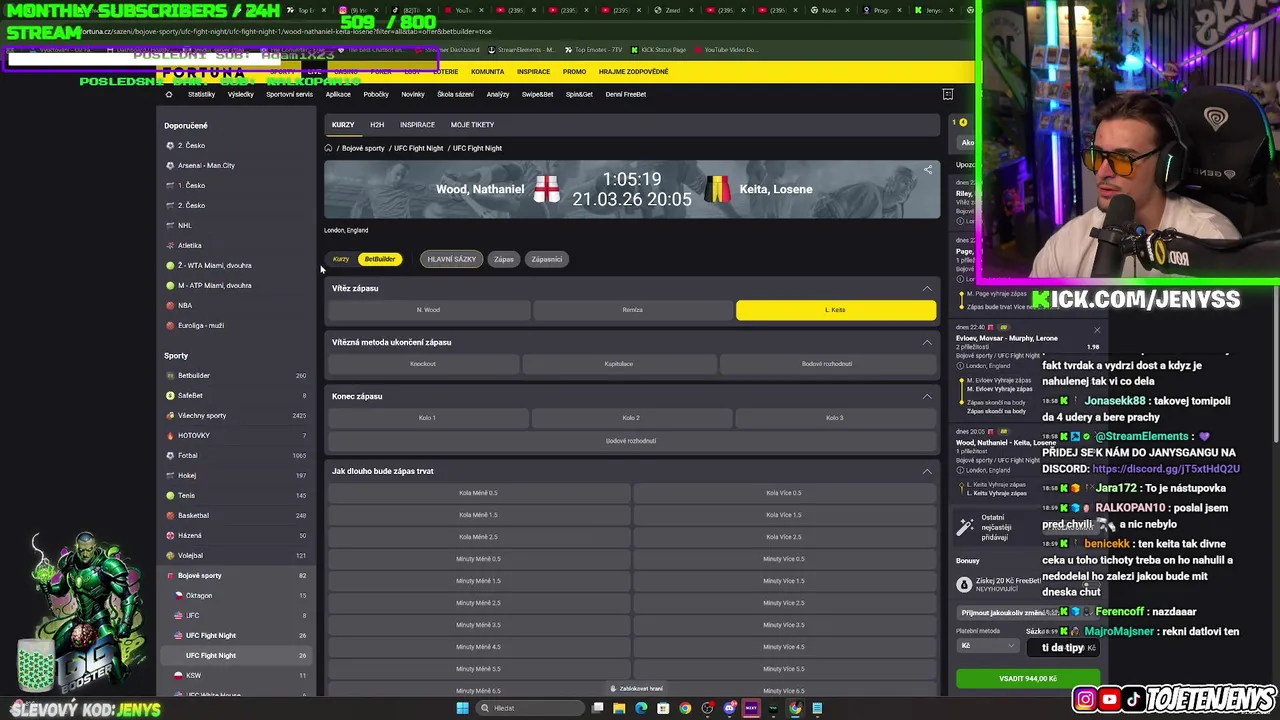Open Tenis sport category
The height and width of the screenshot is (720, 1280).
tap(237, 495)
